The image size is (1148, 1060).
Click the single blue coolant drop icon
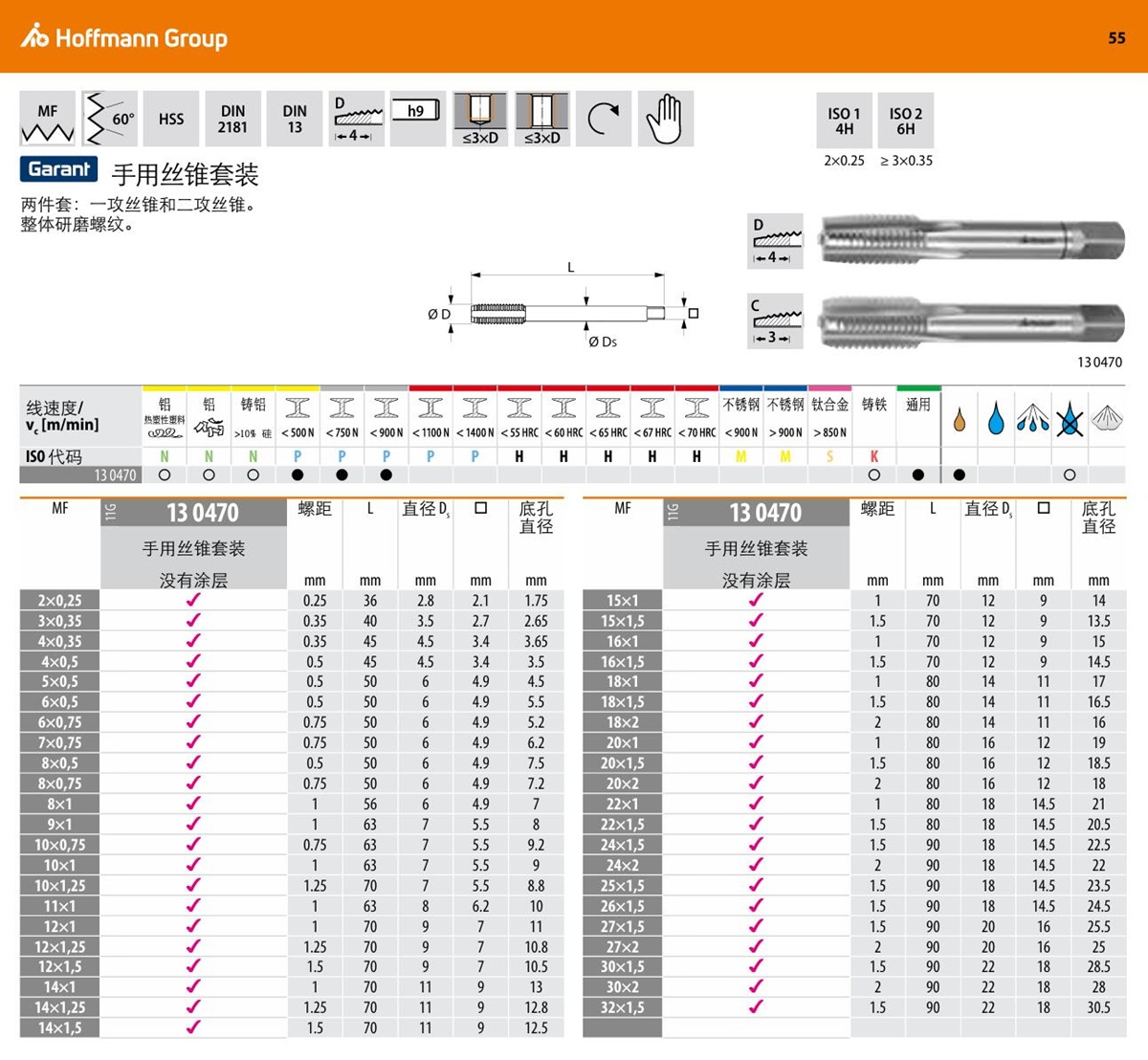click(x=996, y=418)
